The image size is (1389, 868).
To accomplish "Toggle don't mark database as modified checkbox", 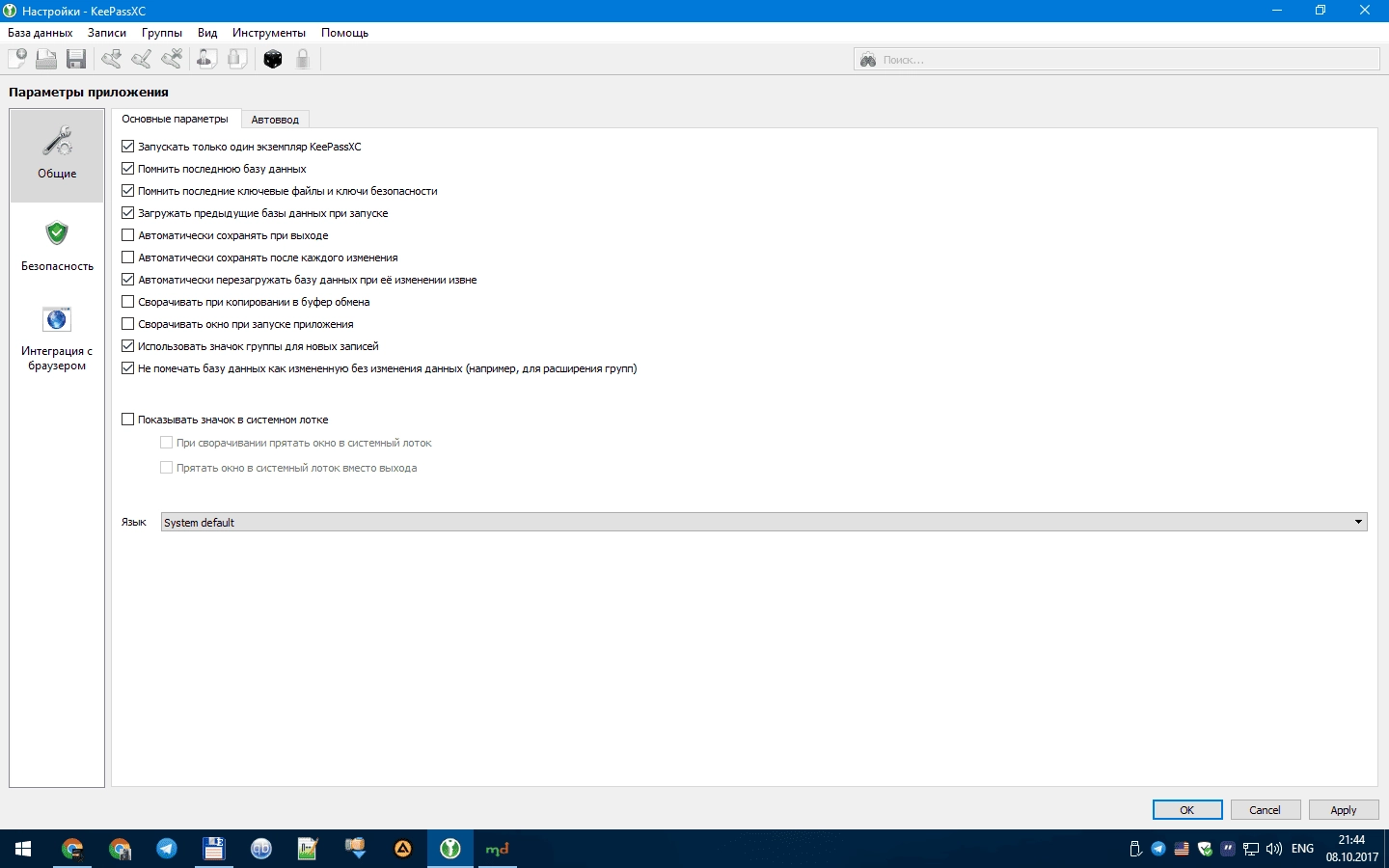I will tap(128, 368).
